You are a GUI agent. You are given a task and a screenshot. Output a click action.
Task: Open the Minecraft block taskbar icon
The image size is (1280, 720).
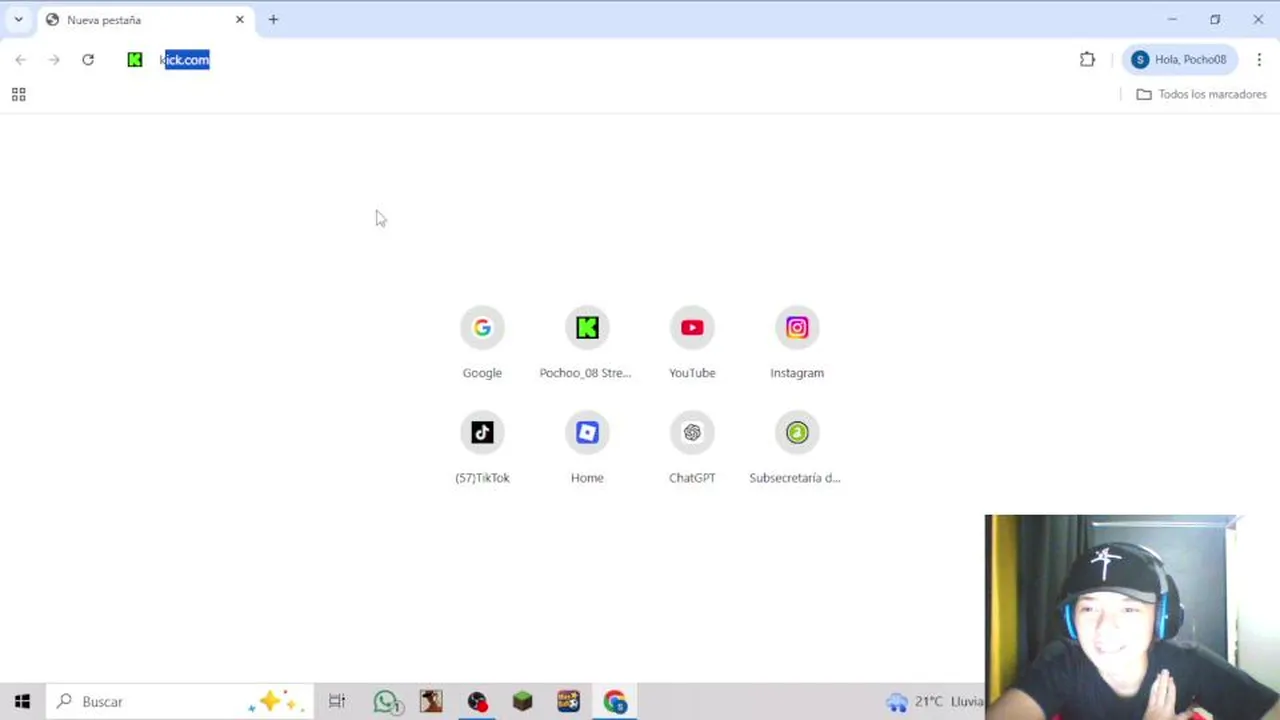[522, 702]
